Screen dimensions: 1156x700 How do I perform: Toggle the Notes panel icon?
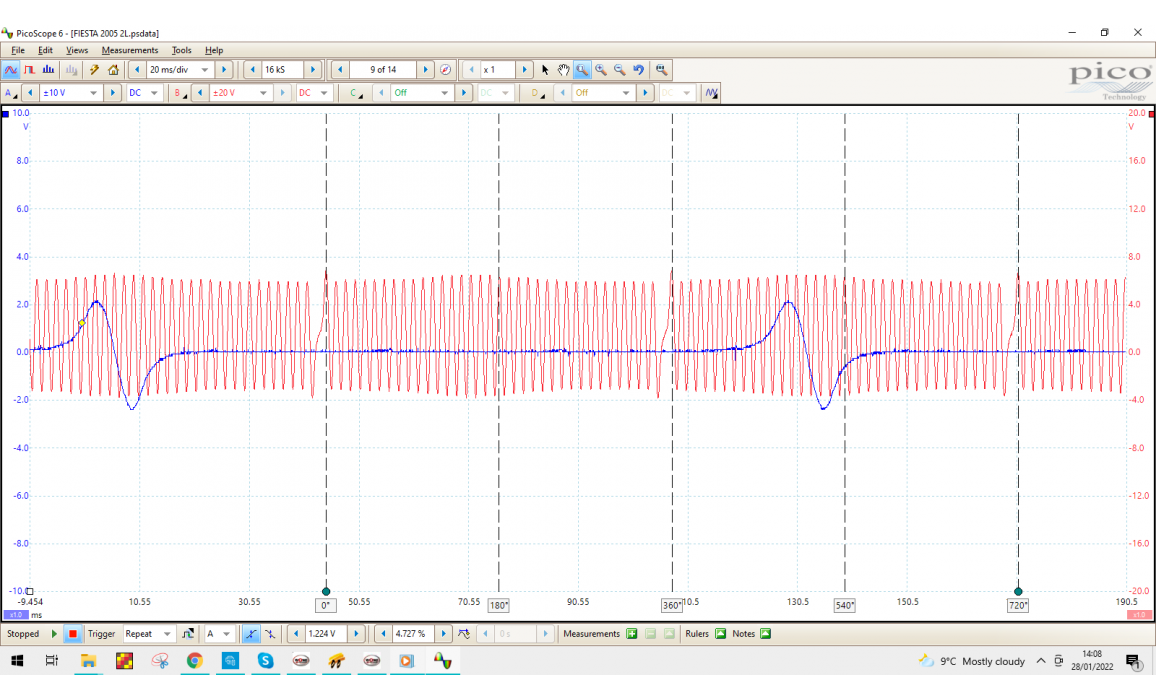click(765, 634)
